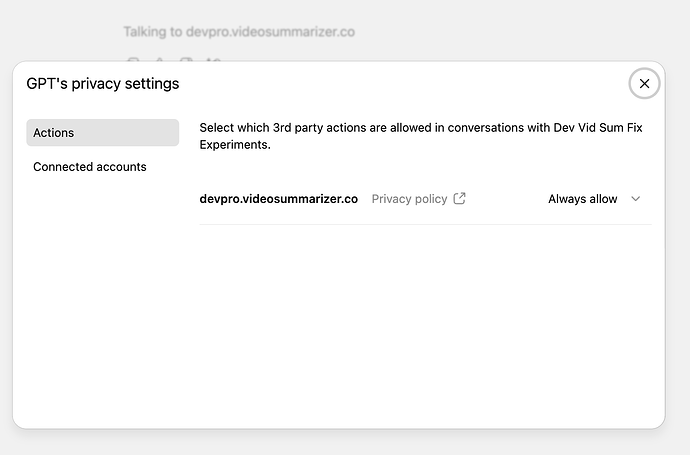
Task: Open the Always allow permission dropdown
Action: click(x=583, y=199)
